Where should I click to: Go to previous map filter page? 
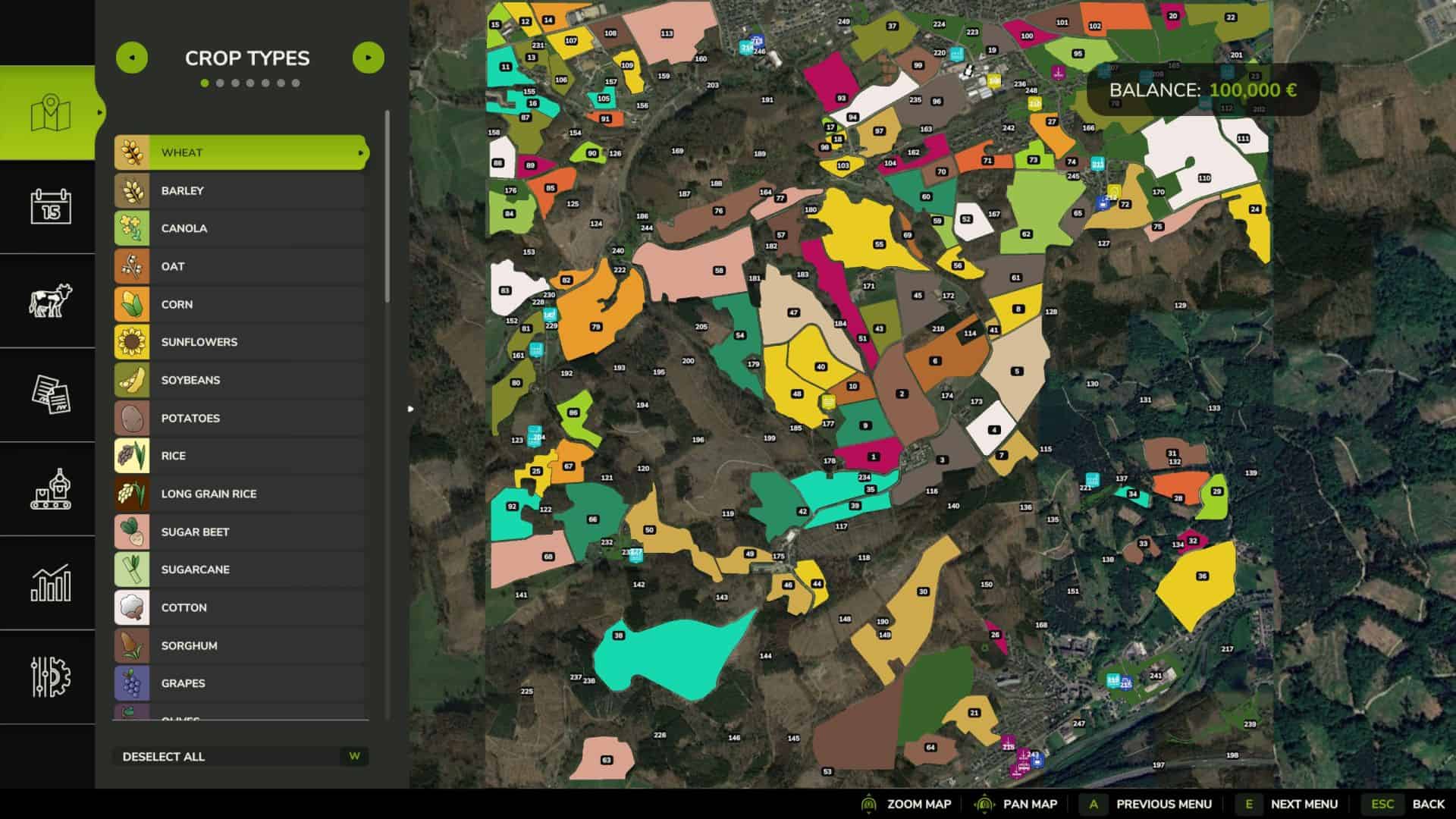pos(132,58)
